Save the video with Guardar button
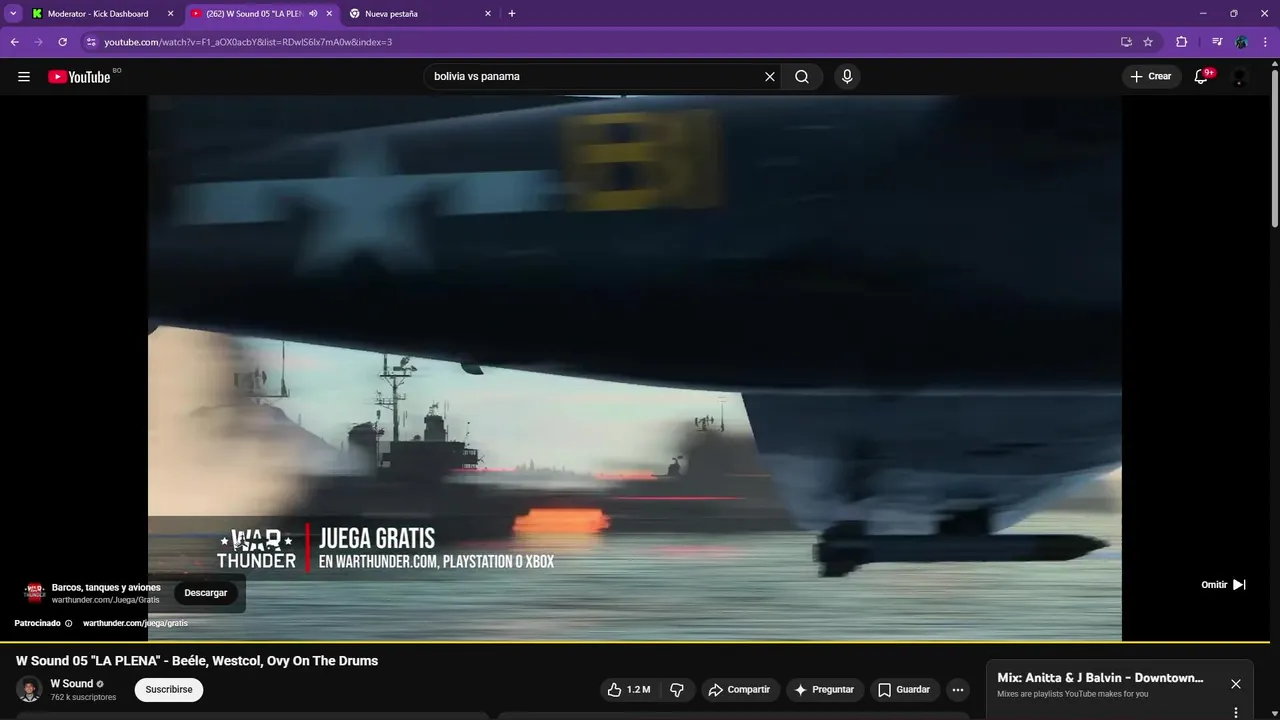Screen dimensions: 1280x720 pyautogui.click(x=904, y=690)
